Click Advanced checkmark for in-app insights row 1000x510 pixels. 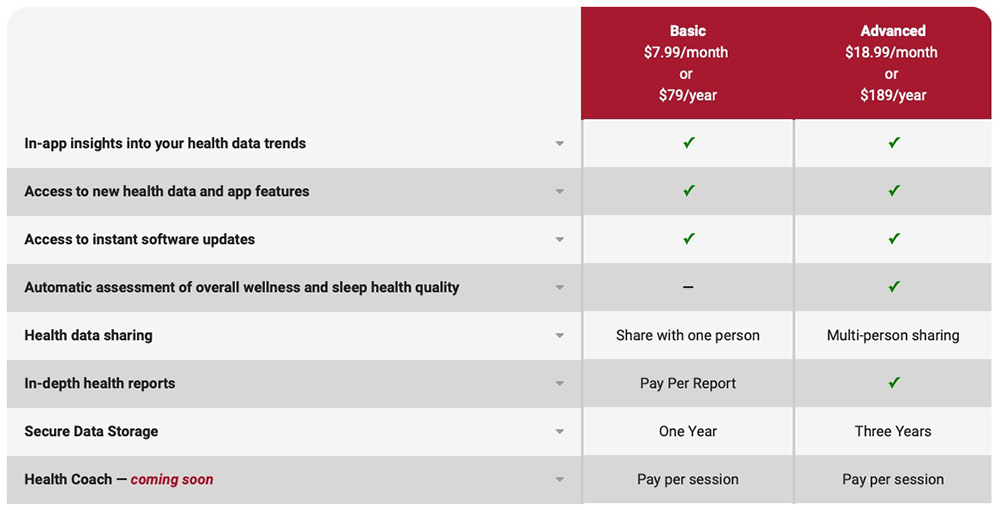click(x=894, y=143)
